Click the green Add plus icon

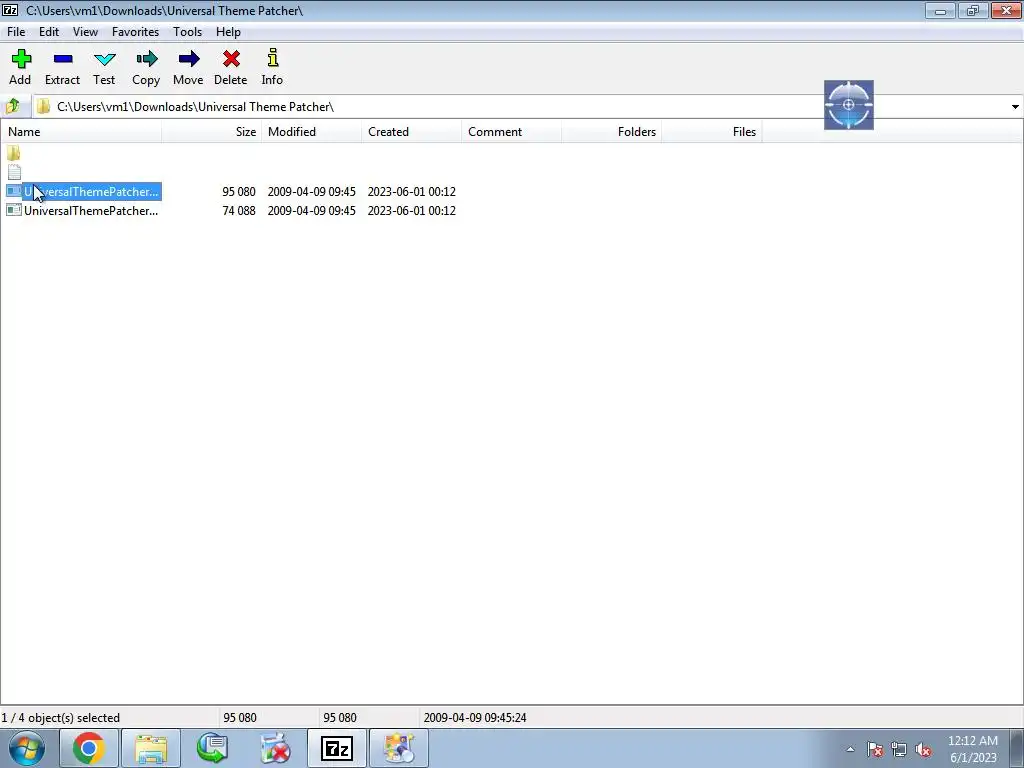click(x=21, y=59)
